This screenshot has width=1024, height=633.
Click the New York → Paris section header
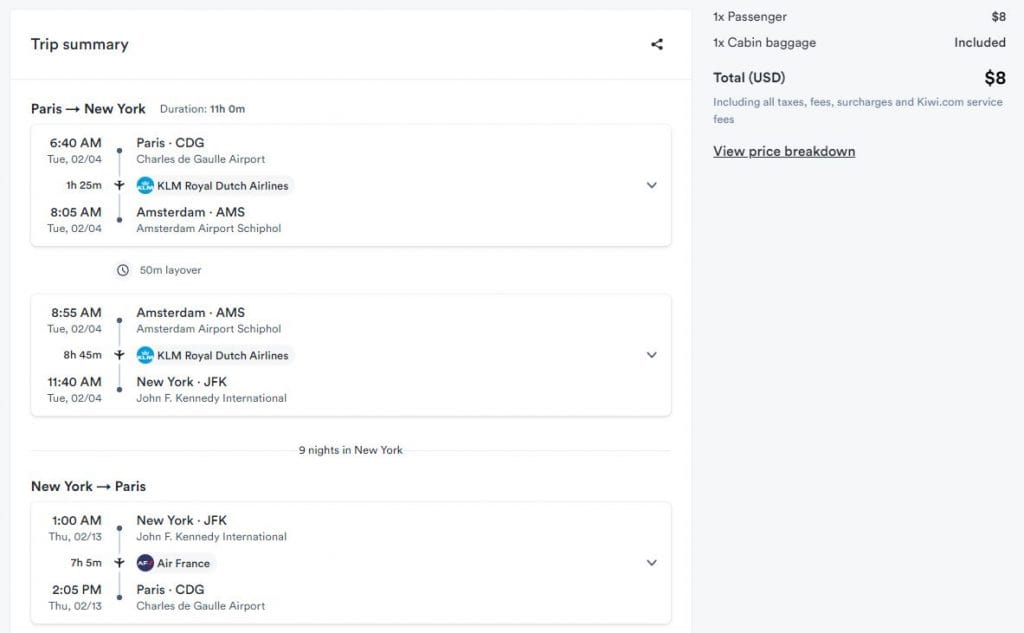(89, 485)
